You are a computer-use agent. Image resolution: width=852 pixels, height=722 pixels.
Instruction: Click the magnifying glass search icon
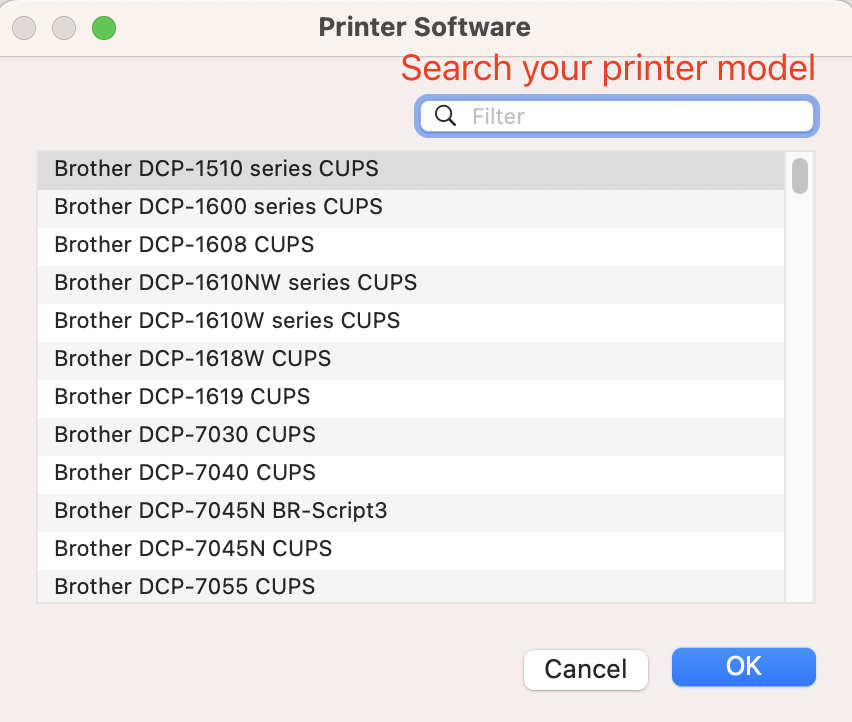pos(446,116)
